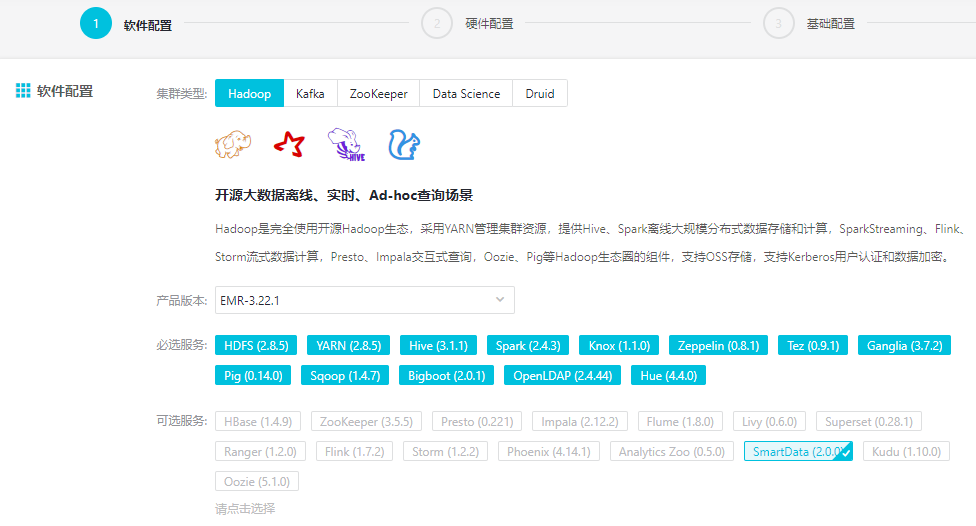Click the Hue (4.4.0) service tag
The height and width of the screenshot is (526, 976).
click(669, 375)
